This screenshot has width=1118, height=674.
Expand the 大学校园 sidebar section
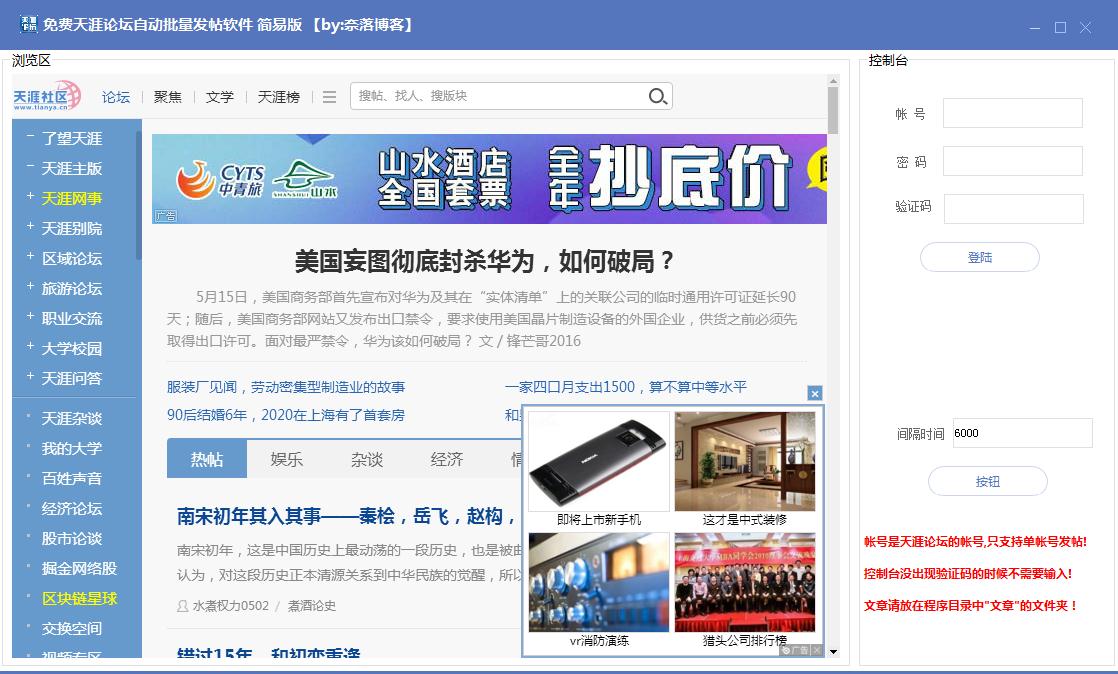(x=30, y=345)
